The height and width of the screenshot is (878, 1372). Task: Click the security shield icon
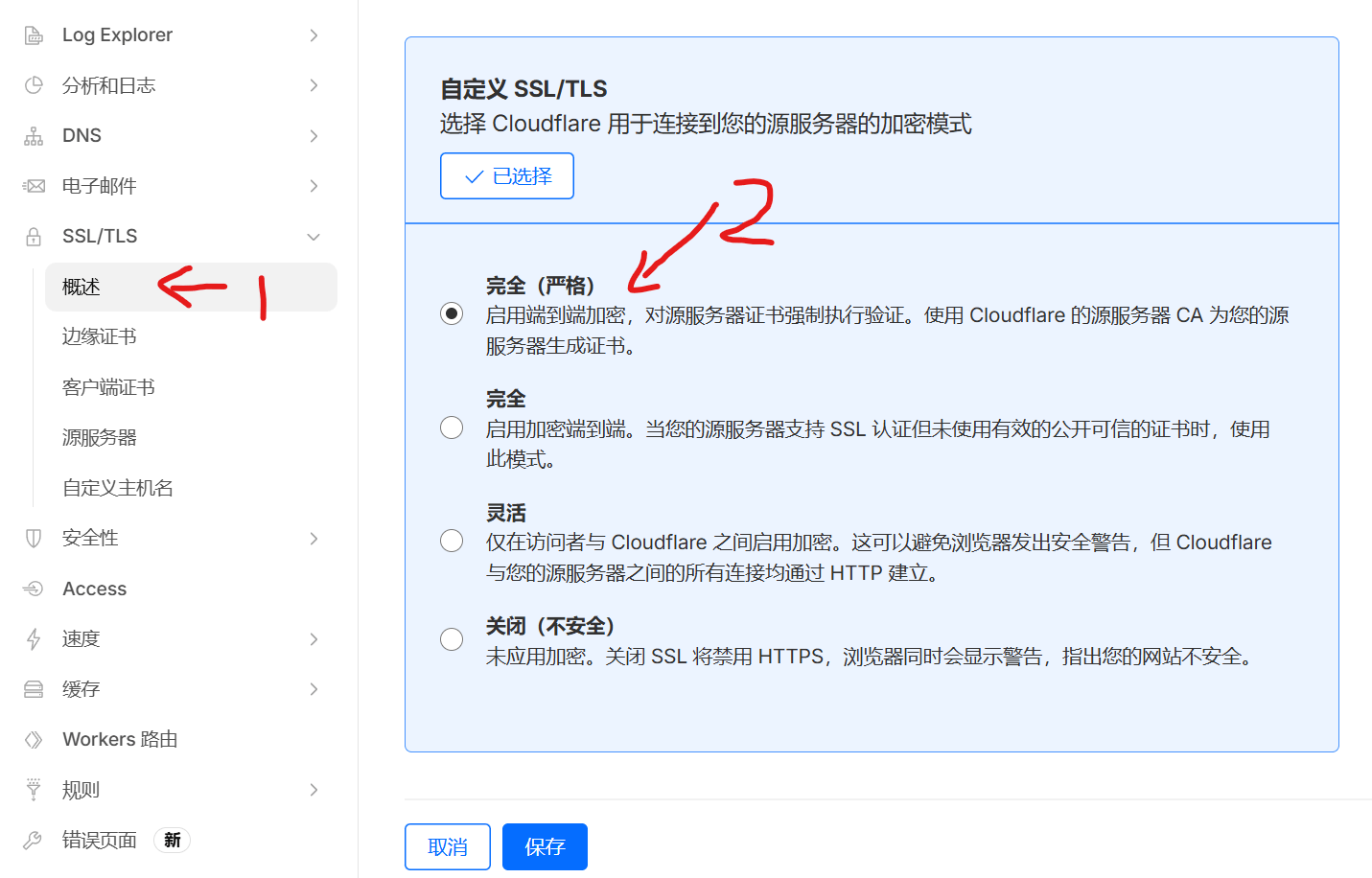click(x=34, y=539)
